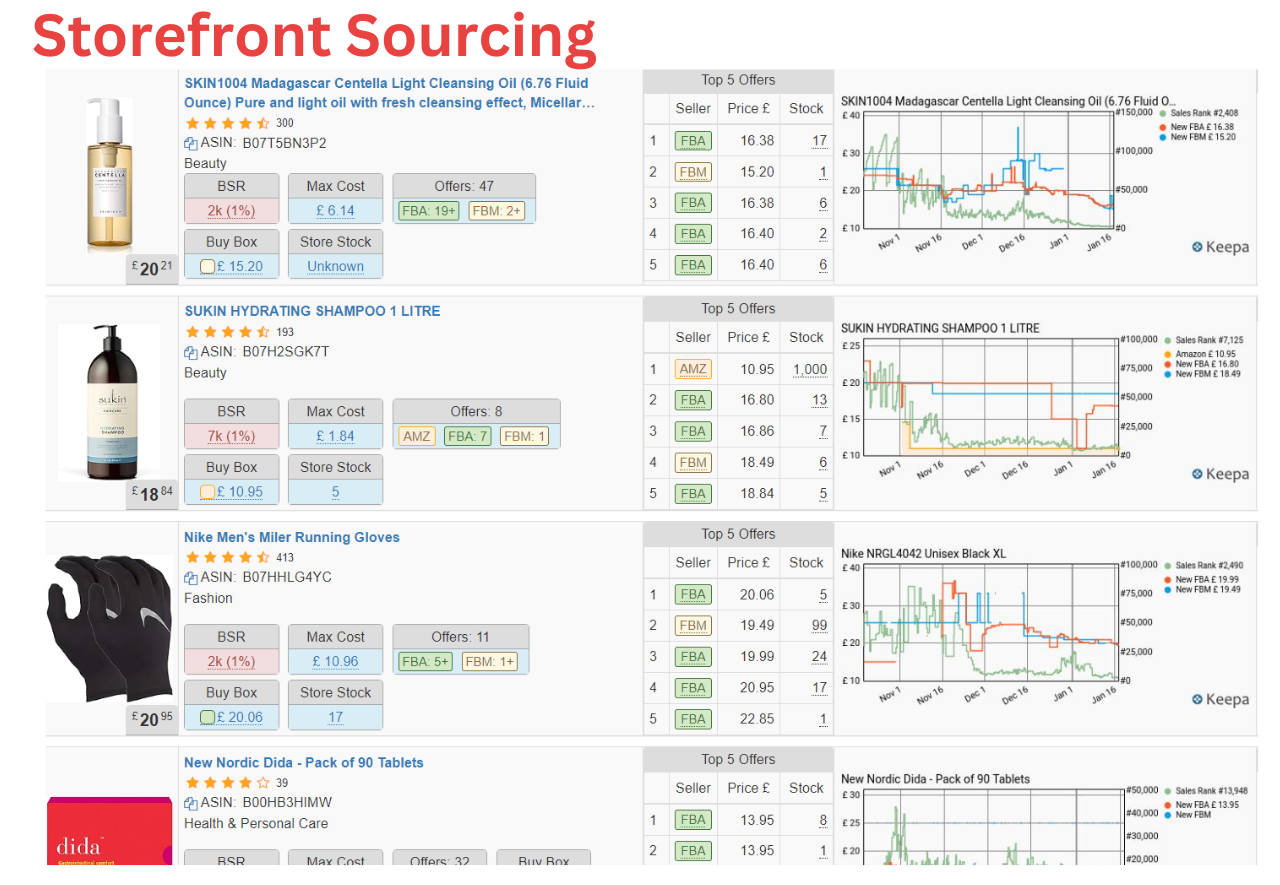Image resolution: width=1280 pixels, height=885 pixels.
Task: Click the price 10.95 in SUKIN top offers table
Action: (x=757, y=369)
